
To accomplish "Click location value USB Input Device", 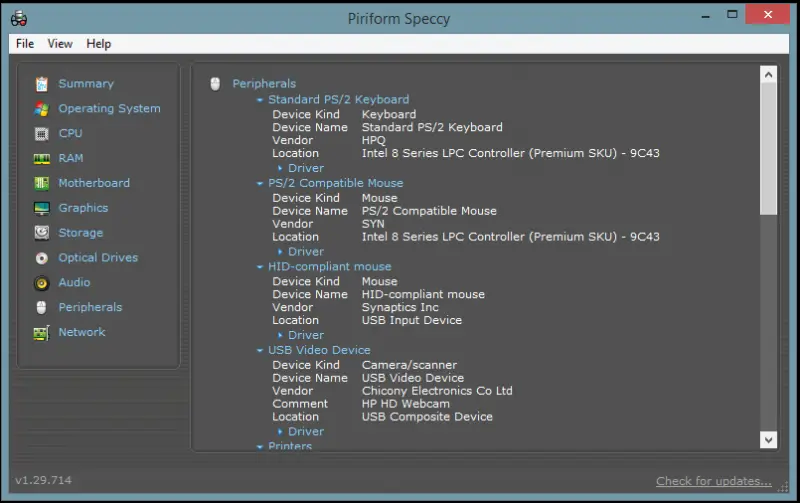I will click(412, 320).
